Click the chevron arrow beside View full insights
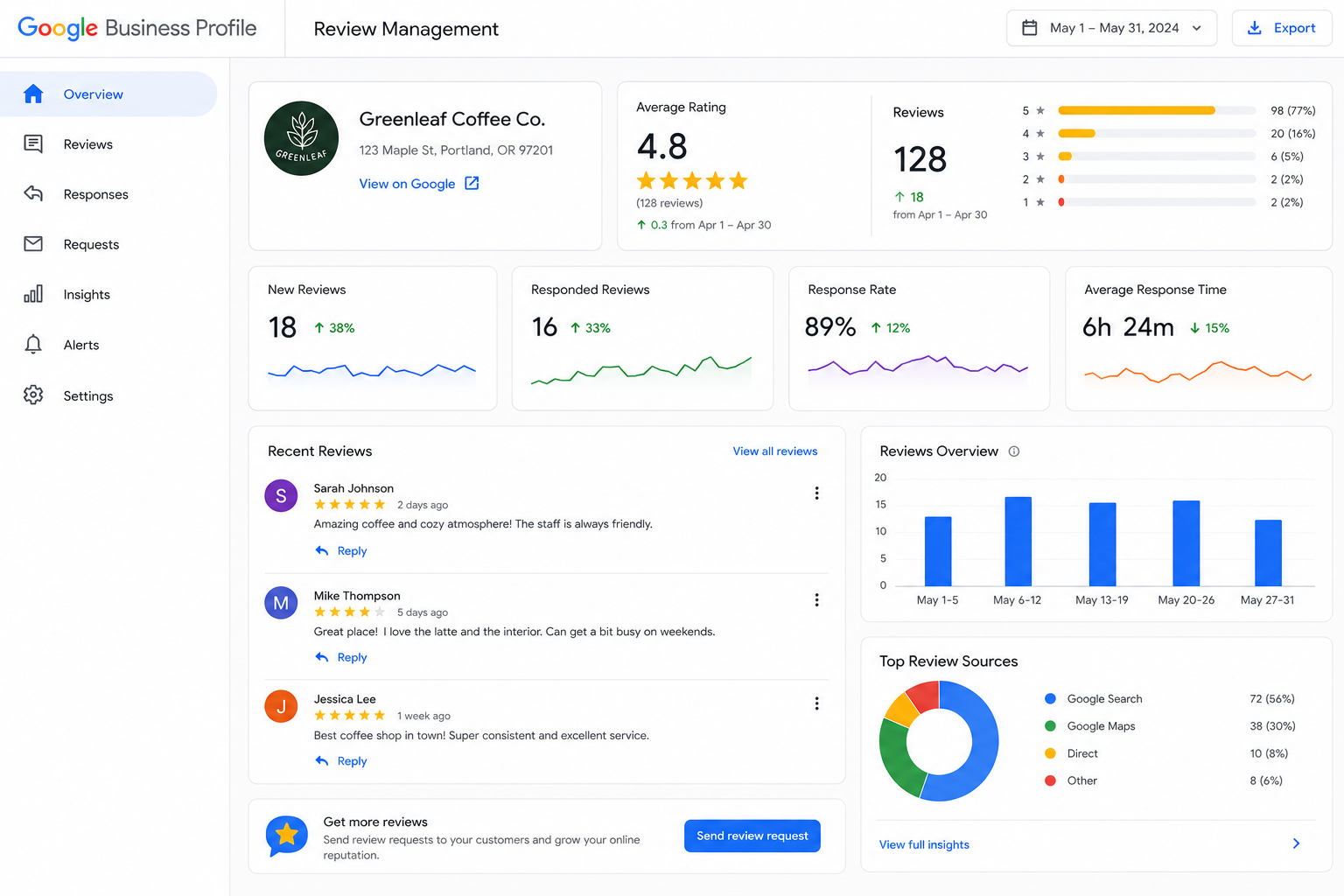This screenshot has width=1344, height=896. [x=1296, y=843]
